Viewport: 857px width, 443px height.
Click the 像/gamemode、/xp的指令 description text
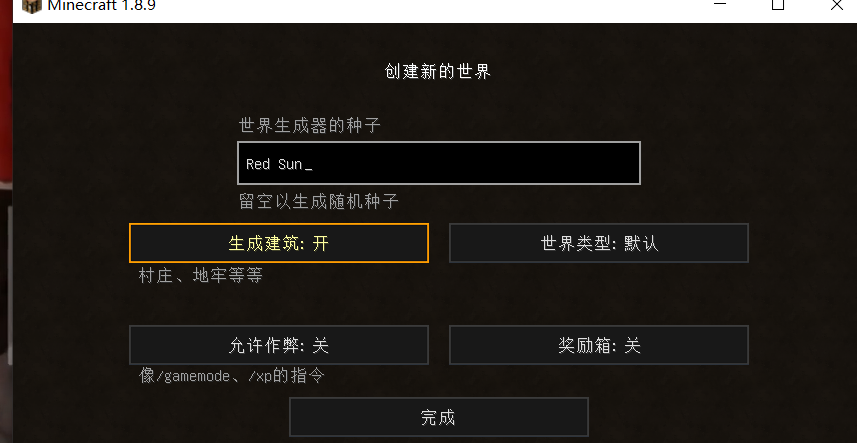(x=232, y=376)
